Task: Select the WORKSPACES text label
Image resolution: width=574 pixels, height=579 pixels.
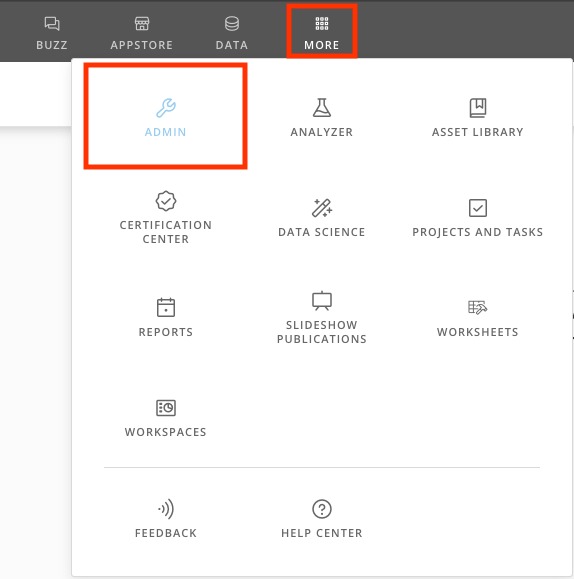Action: point(166,432)
